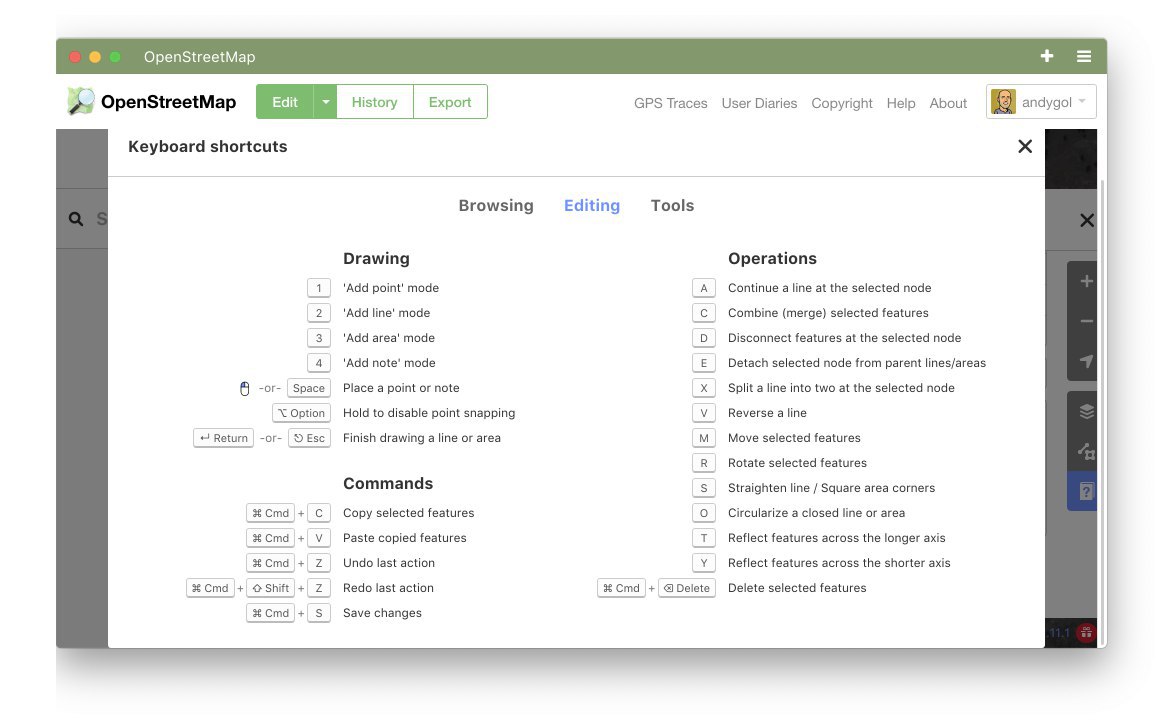The width and height of the screenshot is (1163, 722).
Task: Open the Copyright page
Action: (x=842, y=103)
